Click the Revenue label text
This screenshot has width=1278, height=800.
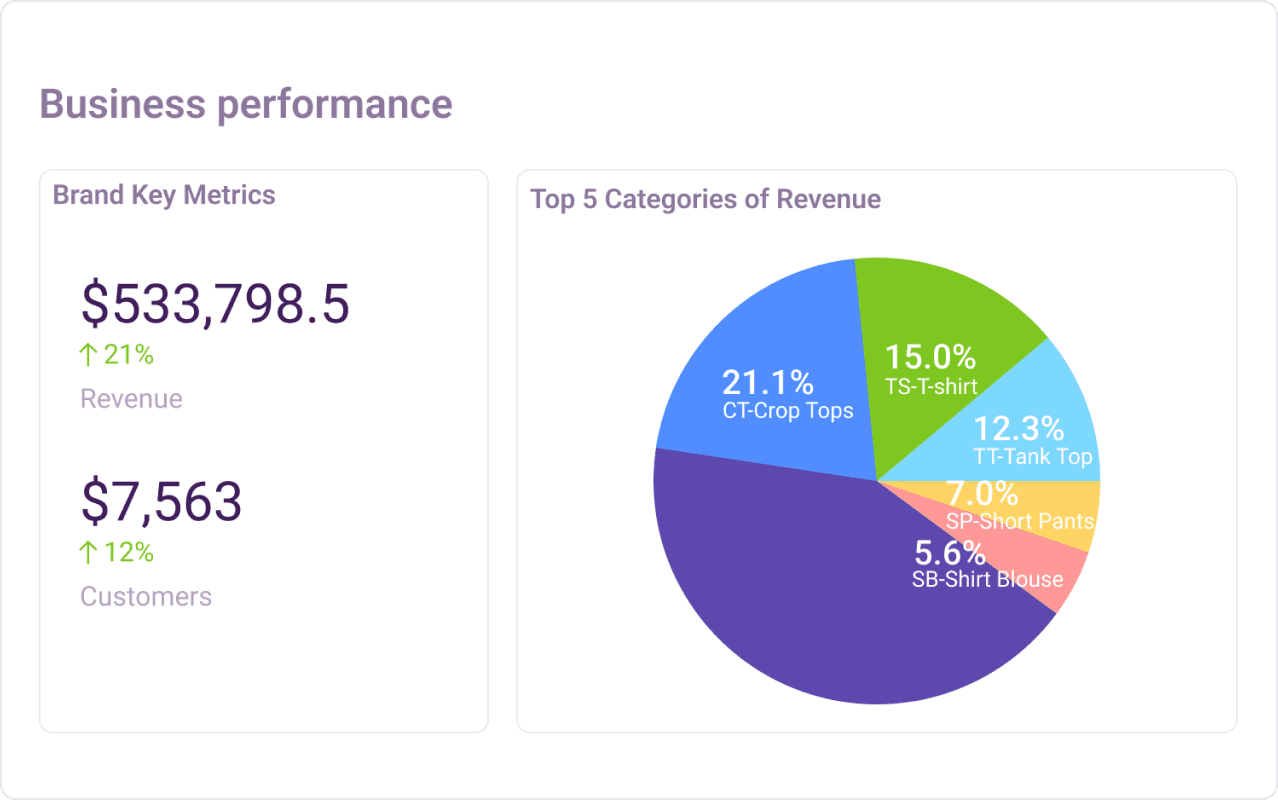[x=131, y=398]
